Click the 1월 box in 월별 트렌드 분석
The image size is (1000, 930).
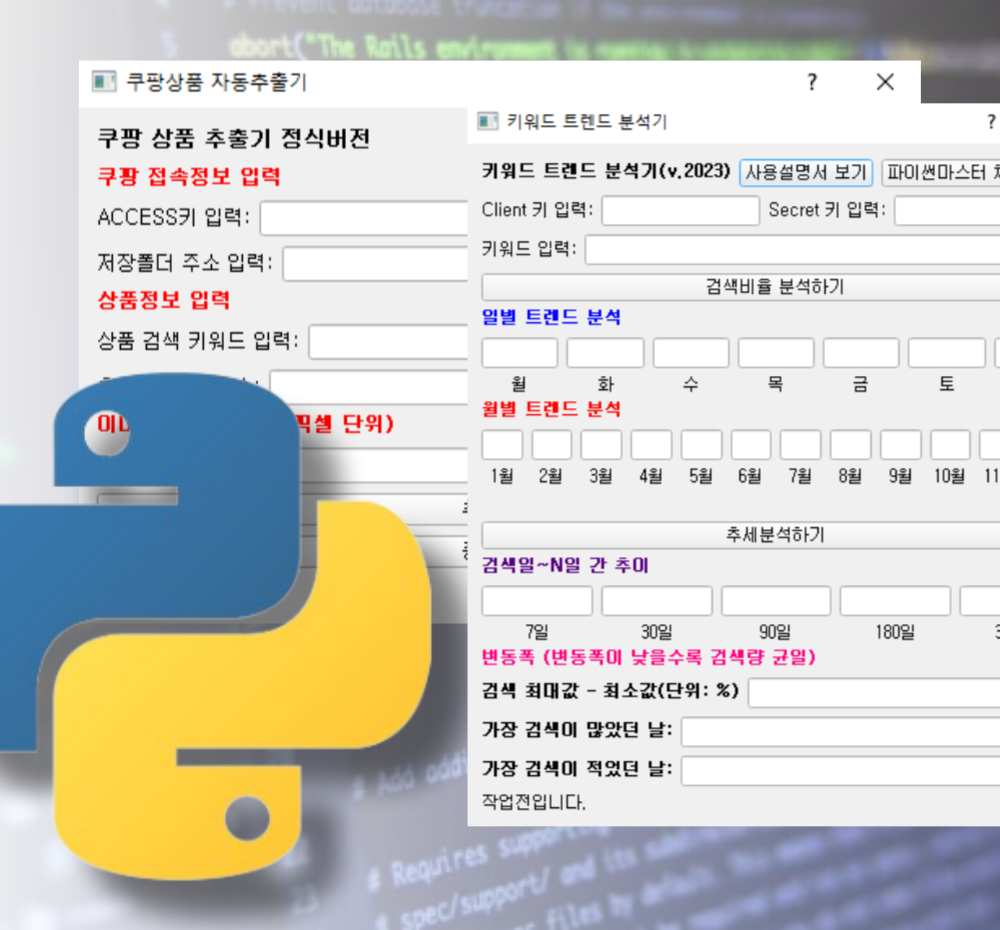click(x=501, y=444)
